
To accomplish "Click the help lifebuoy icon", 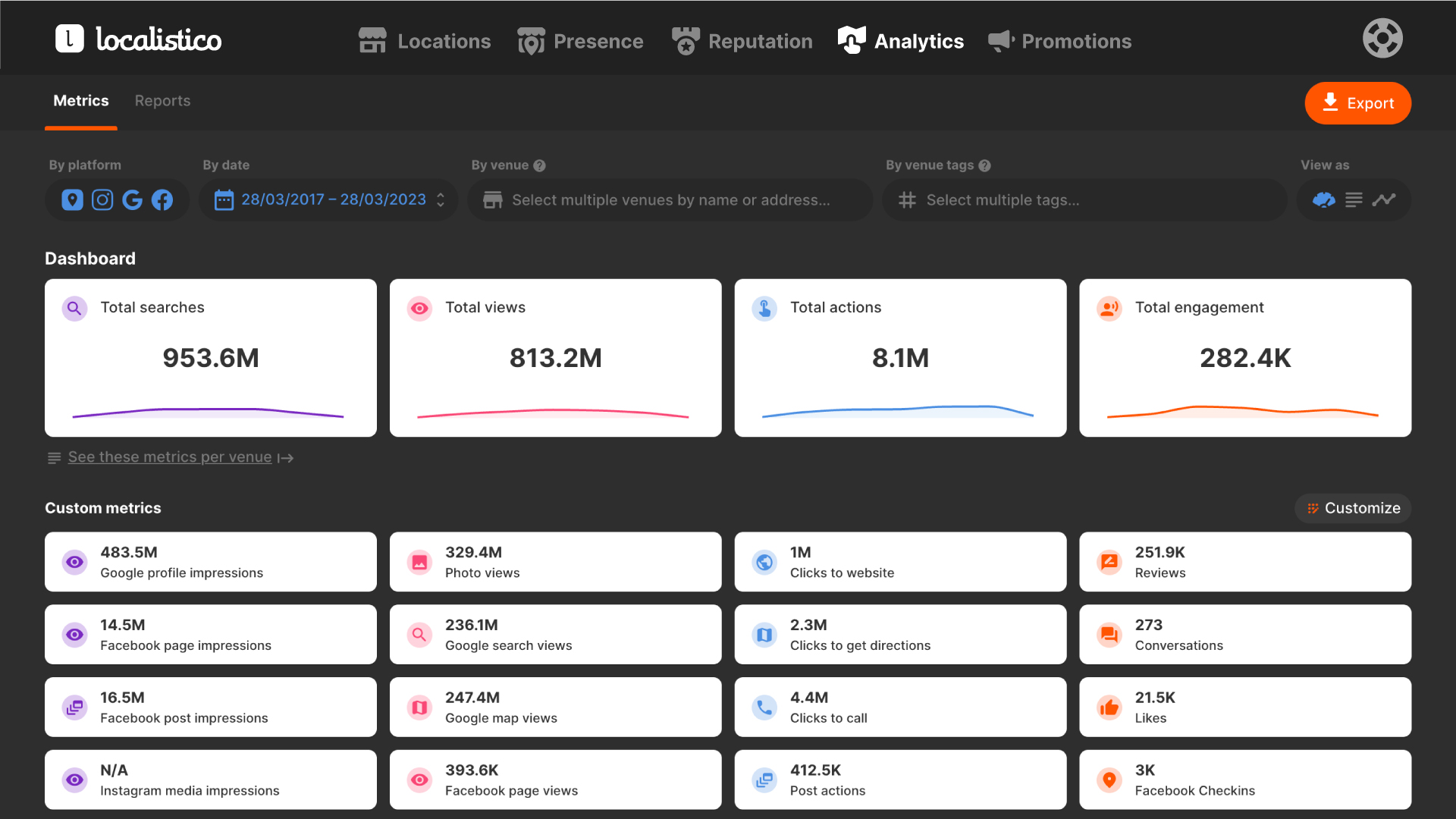I will tap(1382, 39).
